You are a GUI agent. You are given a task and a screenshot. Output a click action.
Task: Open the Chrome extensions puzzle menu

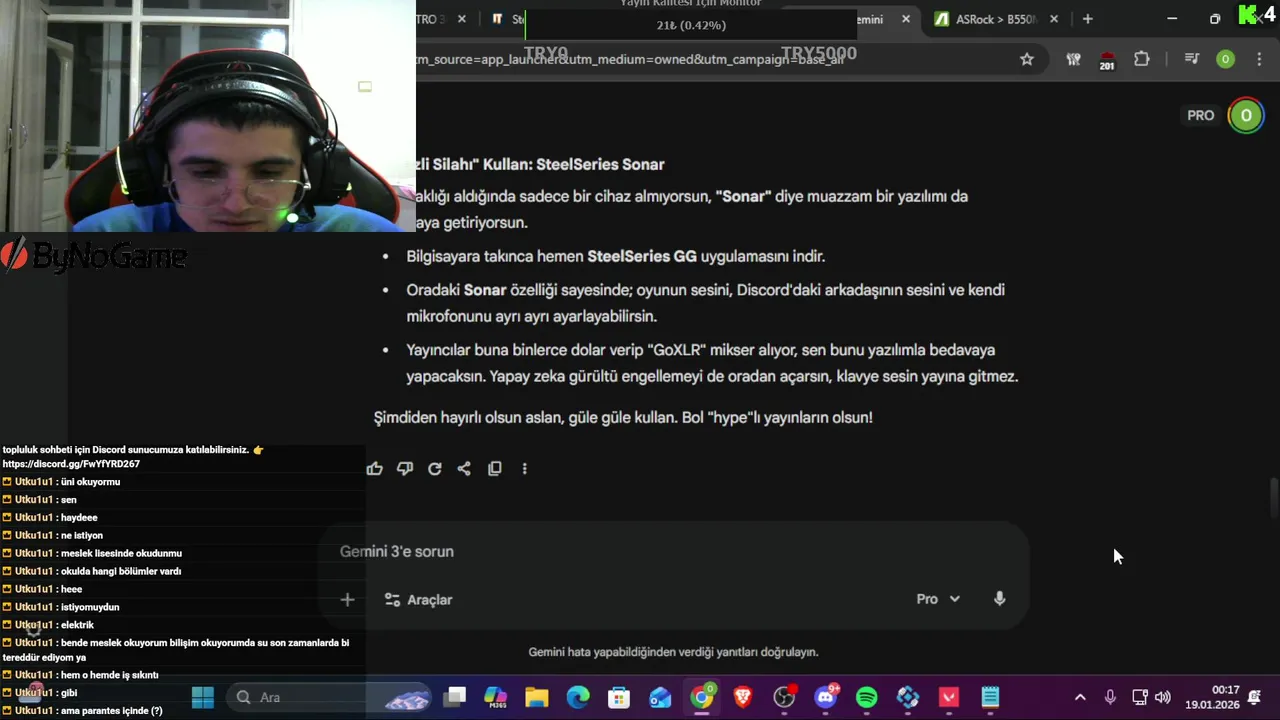pos(1142,59)
